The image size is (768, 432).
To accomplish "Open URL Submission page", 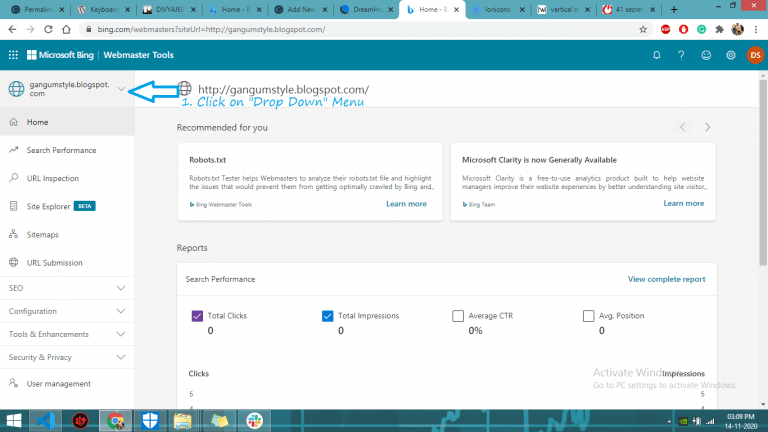I will point(67,263).
